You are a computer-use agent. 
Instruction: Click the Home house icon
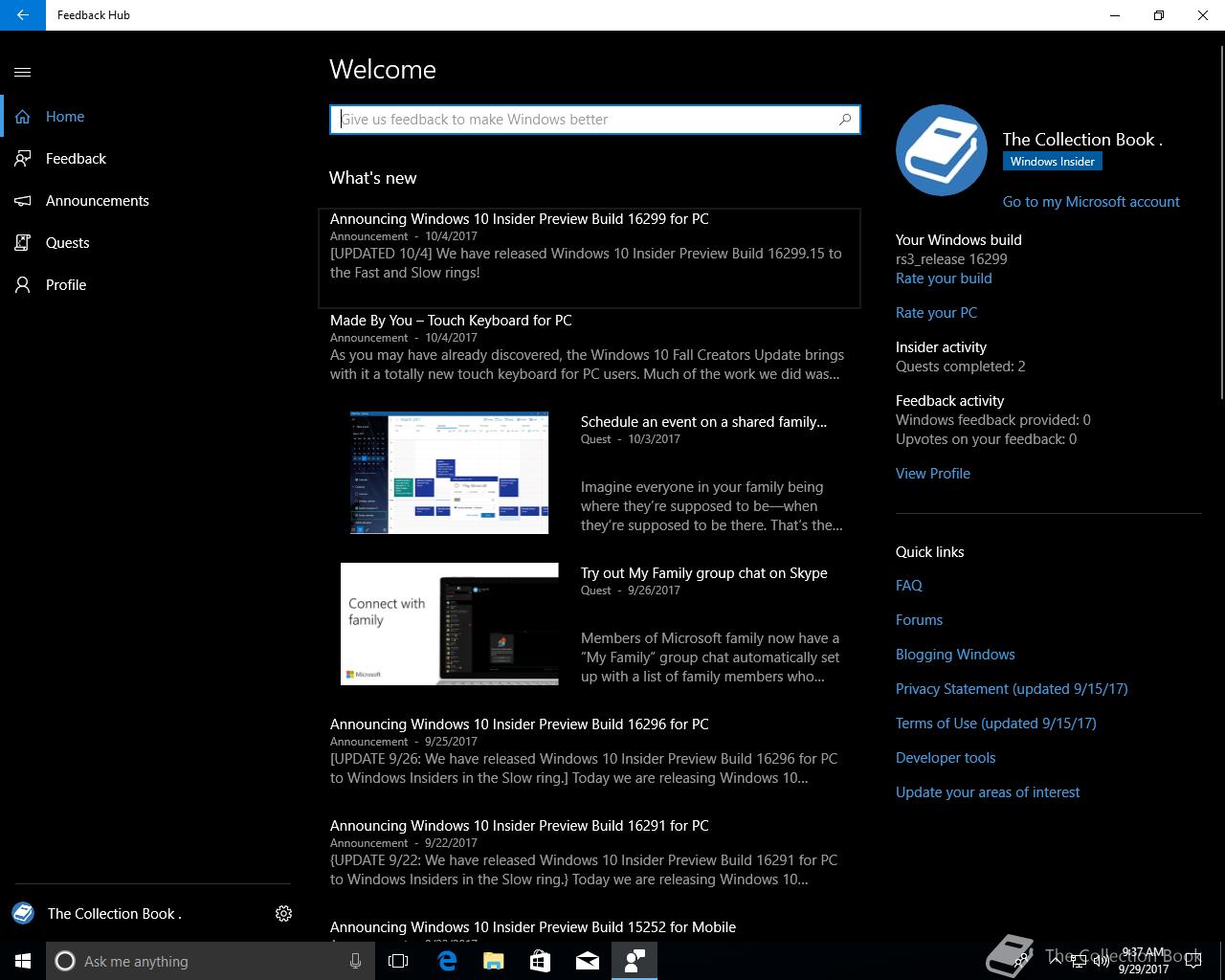pyautogui.click(x=23, y=117)
